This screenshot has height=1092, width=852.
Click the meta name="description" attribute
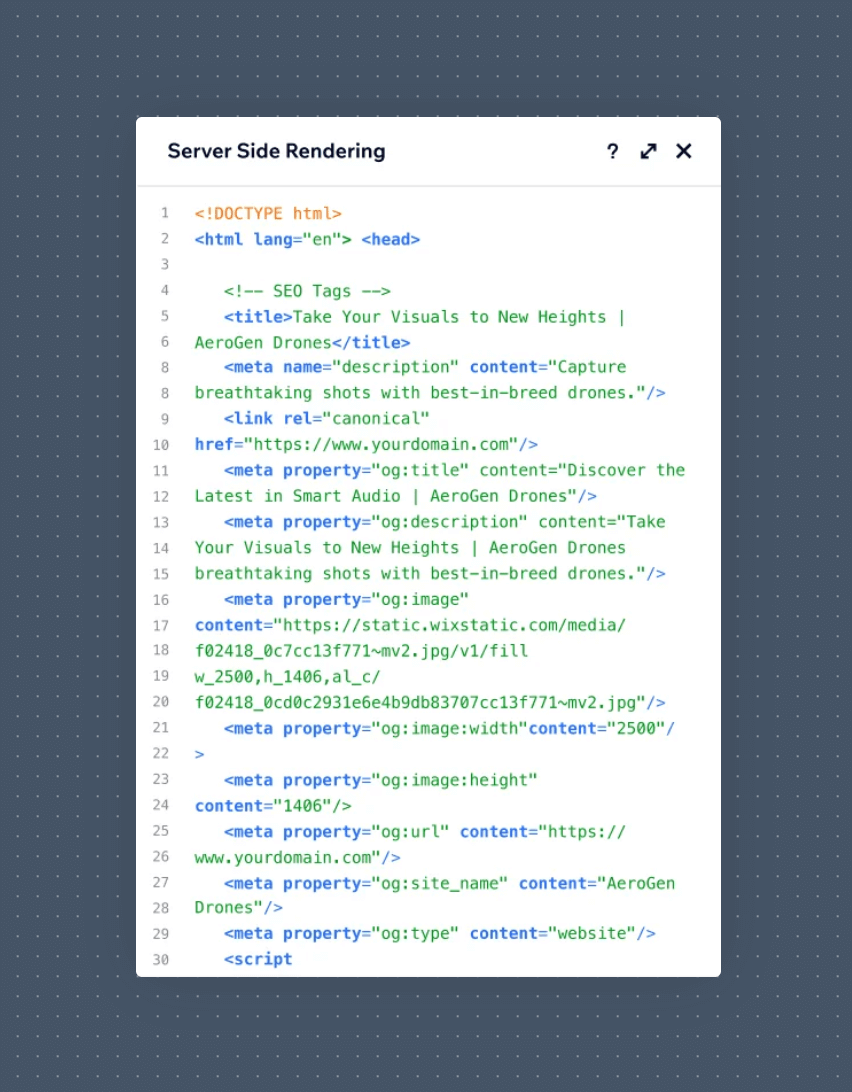[370, 367]
